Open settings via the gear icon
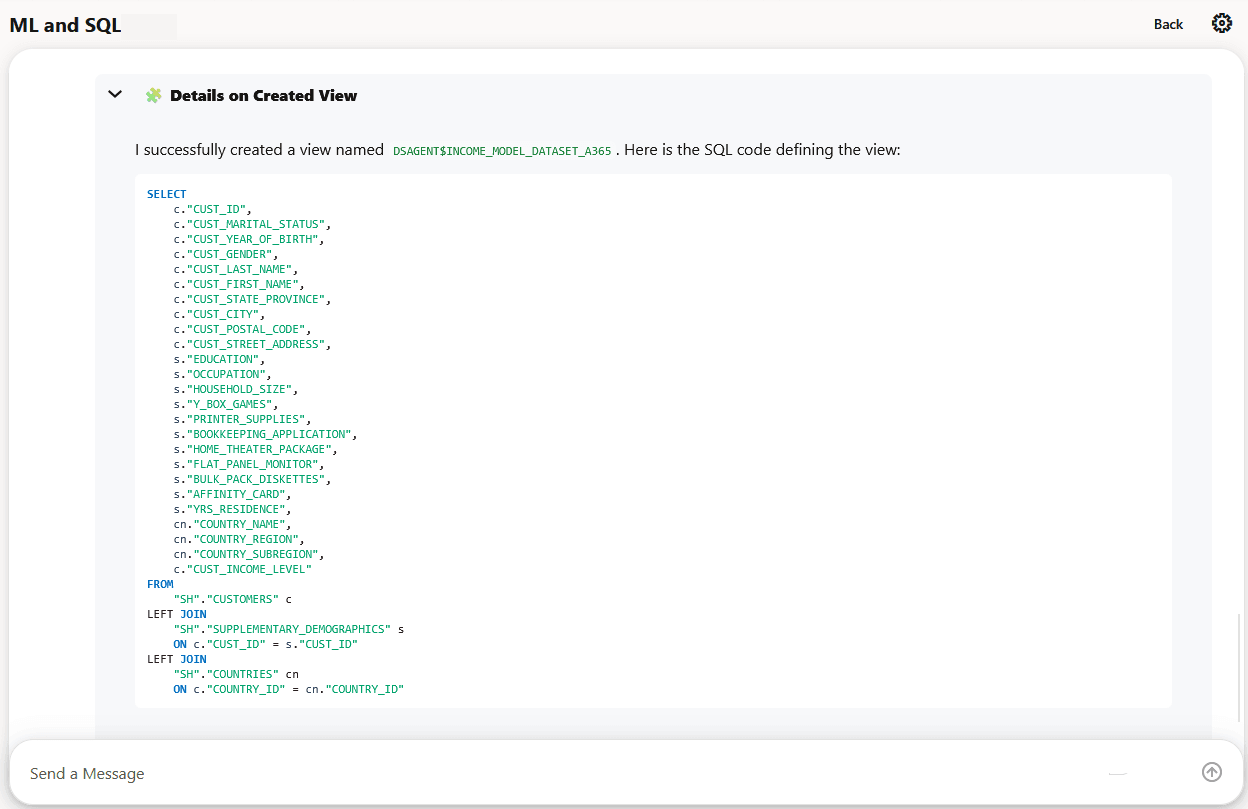This screenshot has width=1248, height=809. (x=1221, y=23)
